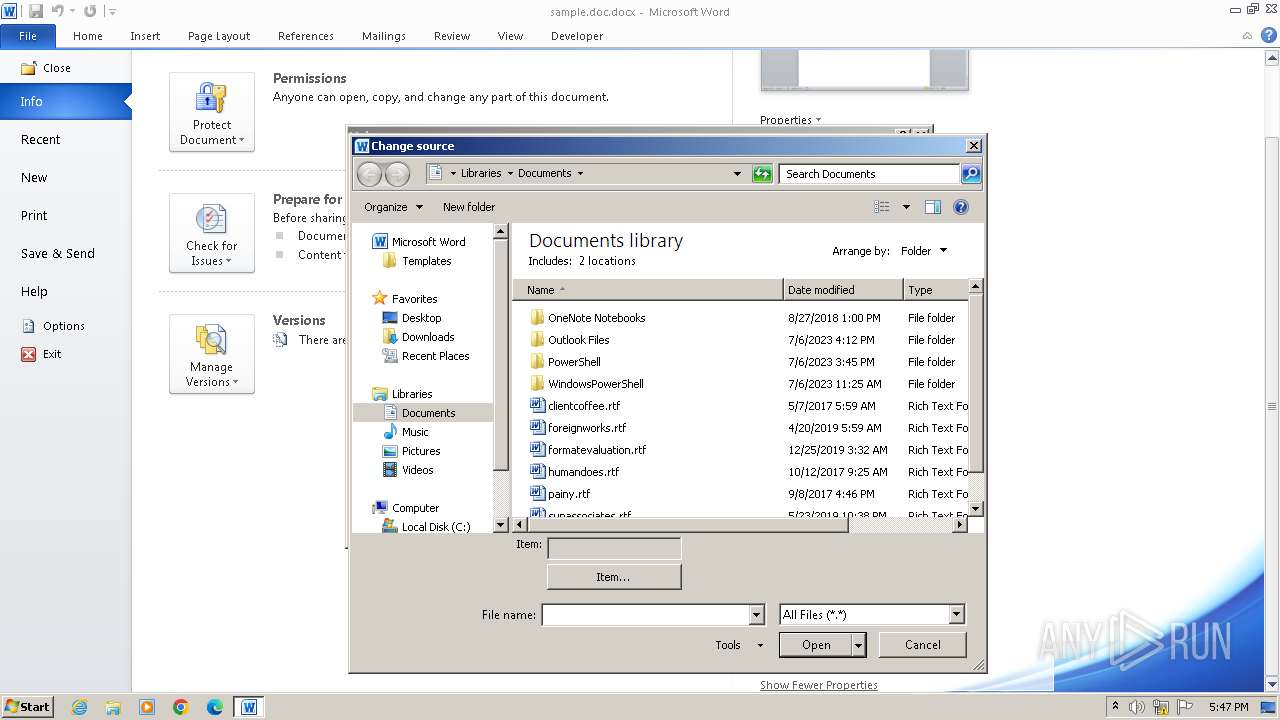Select Save & Send in backstage
Image resolution: width=1280 pixels, height=720 pixels.
pyautogui.click(x=58, y=254)
